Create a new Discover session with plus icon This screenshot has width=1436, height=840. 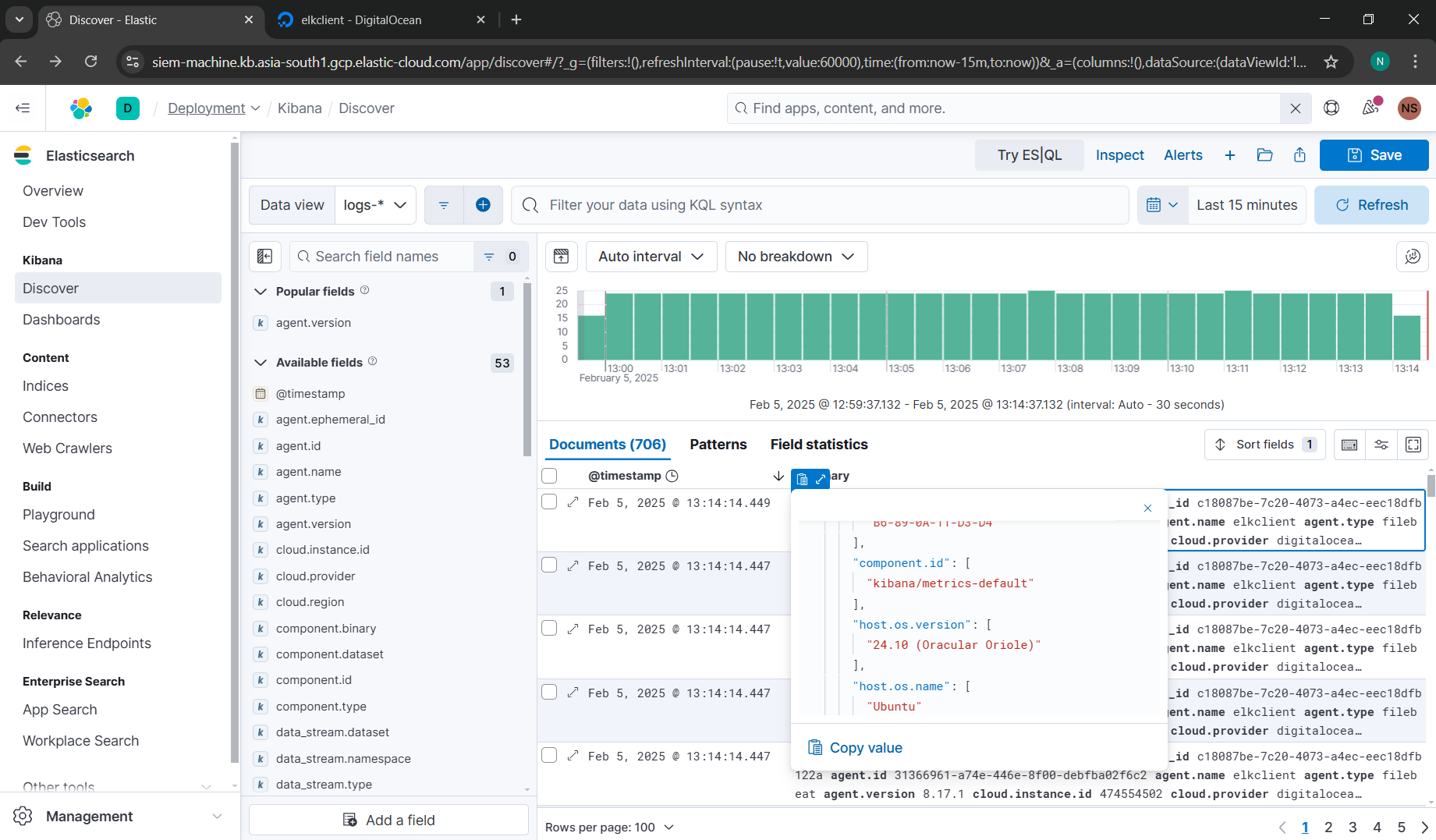[1230, 155]
